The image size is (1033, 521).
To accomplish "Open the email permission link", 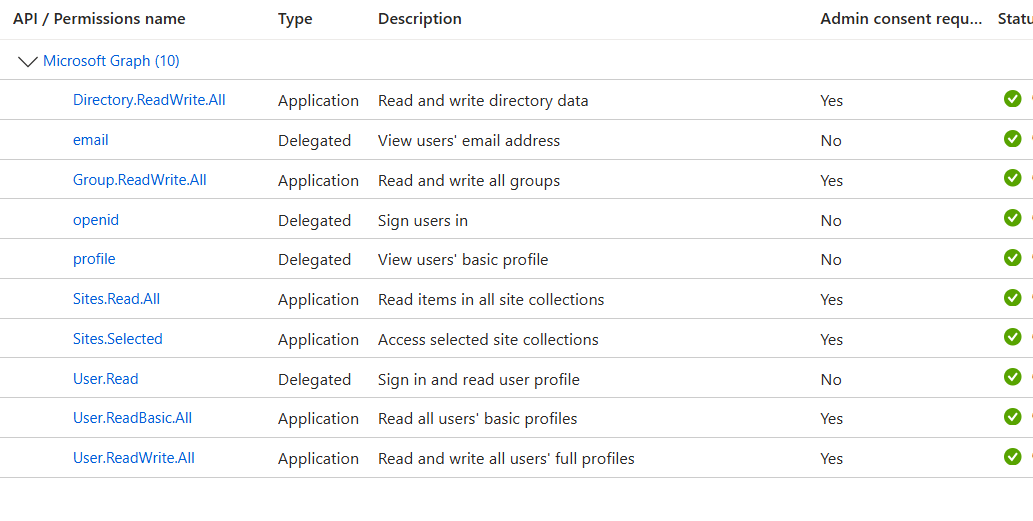I will (x=90, y=140).
